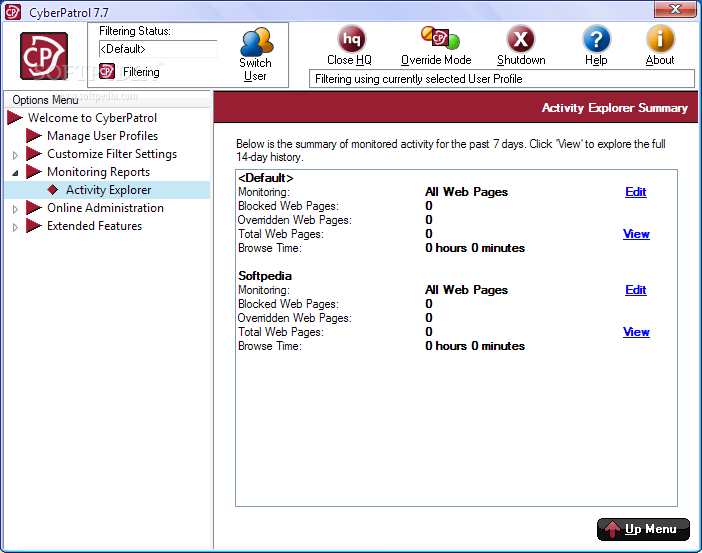Click View link for <Default> profile
This screenshot has width=702, height=553.
pyautogui.click(x=636, y=234)
